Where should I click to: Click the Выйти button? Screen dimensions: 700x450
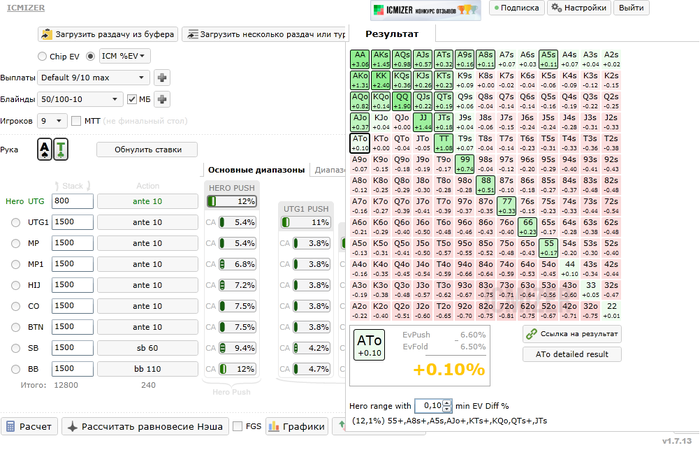(x=631, y=8)
